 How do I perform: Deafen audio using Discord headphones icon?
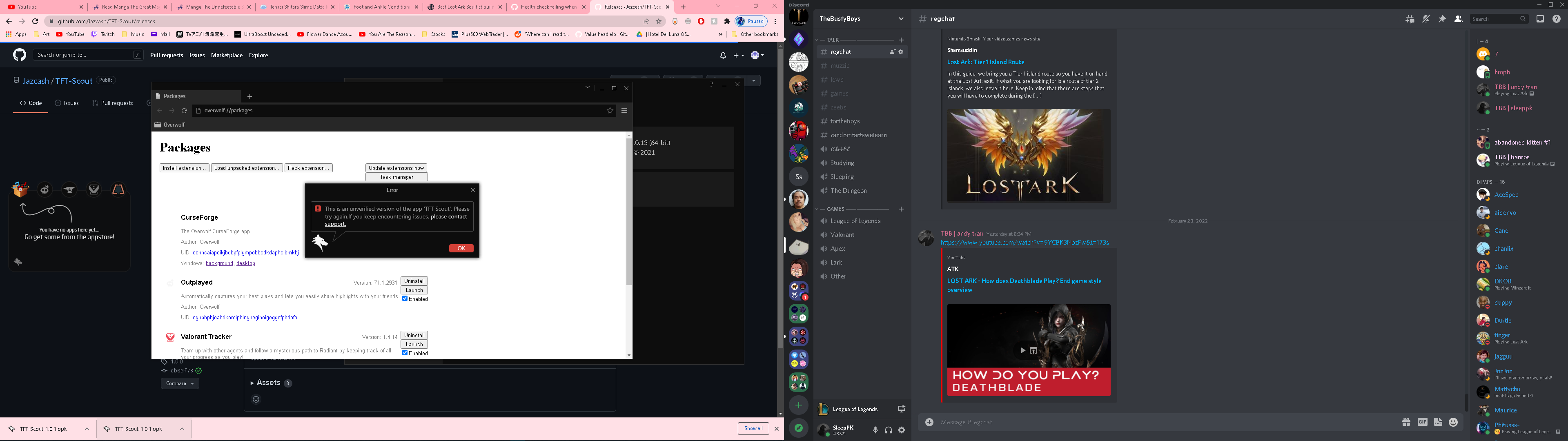[889, 430]
